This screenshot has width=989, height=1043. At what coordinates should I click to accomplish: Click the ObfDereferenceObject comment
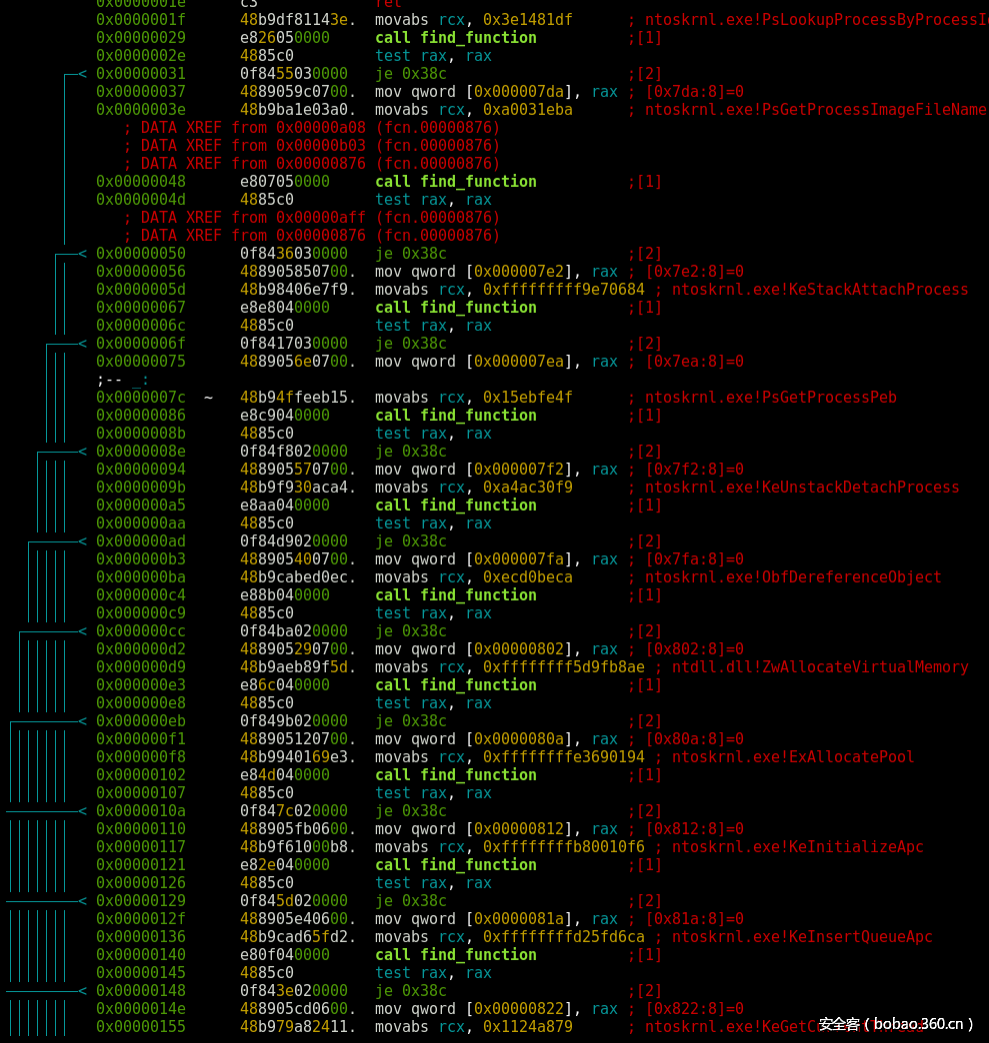coord(793,578)
